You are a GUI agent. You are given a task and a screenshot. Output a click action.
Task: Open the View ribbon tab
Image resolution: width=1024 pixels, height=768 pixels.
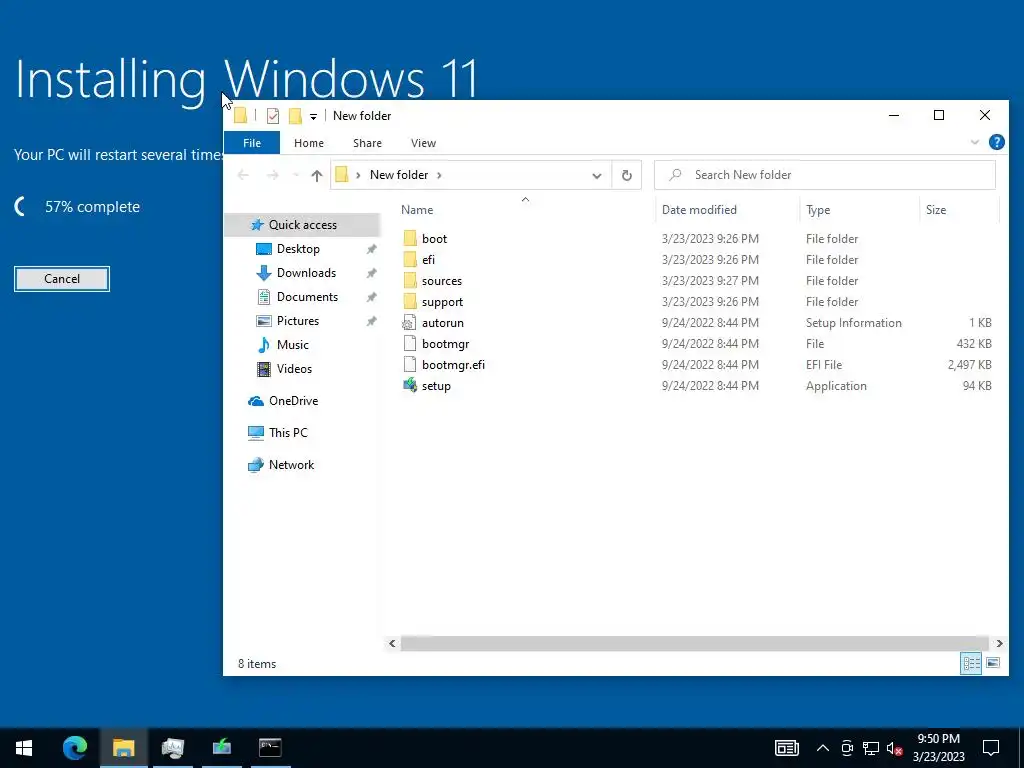[423, 143]
